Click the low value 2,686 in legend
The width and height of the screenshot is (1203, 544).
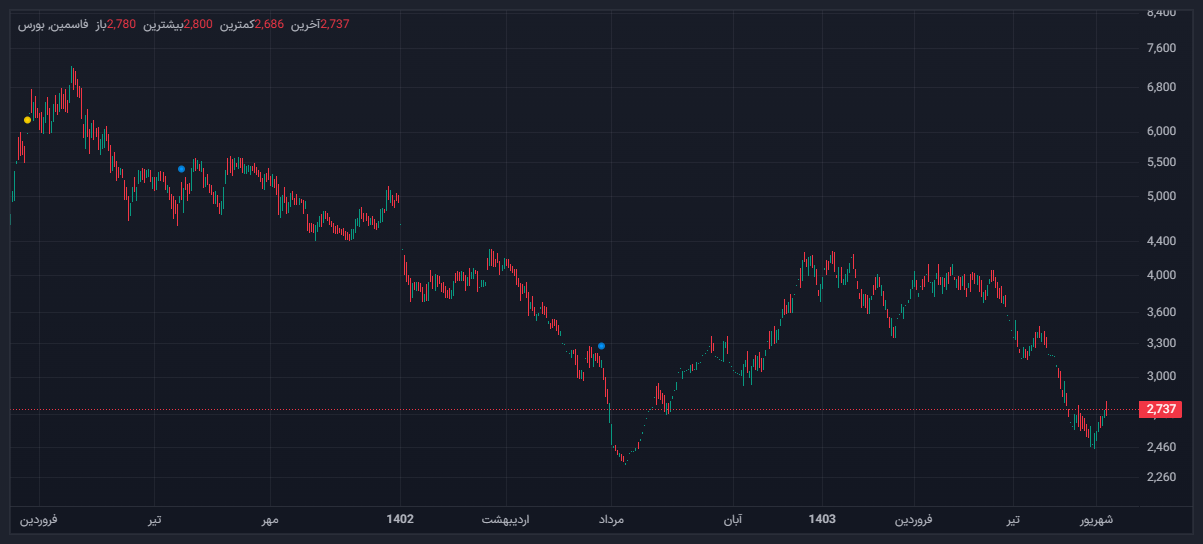coord(269,24)
